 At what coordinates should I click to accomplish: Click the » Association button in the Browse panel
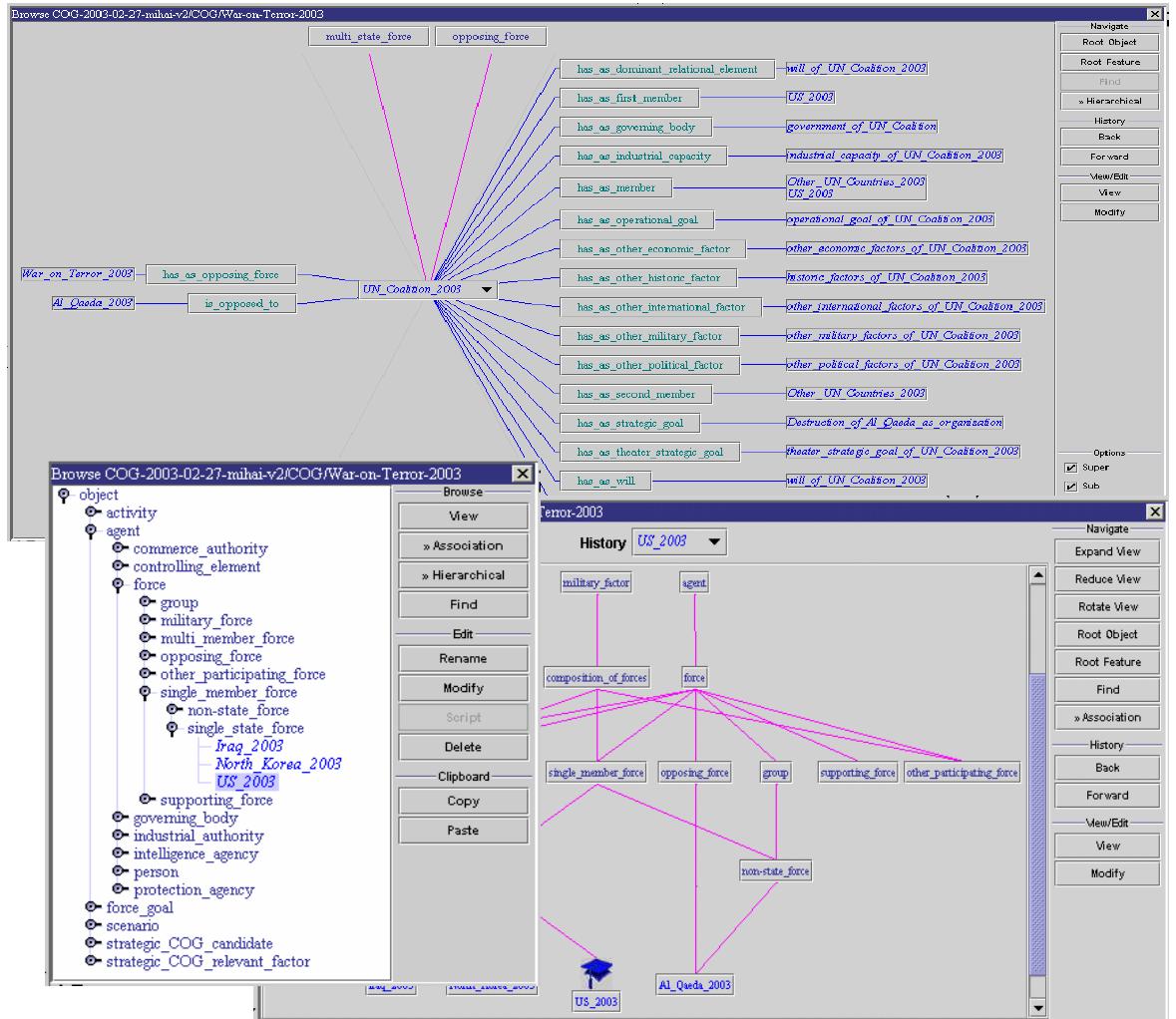click(463, 545)
